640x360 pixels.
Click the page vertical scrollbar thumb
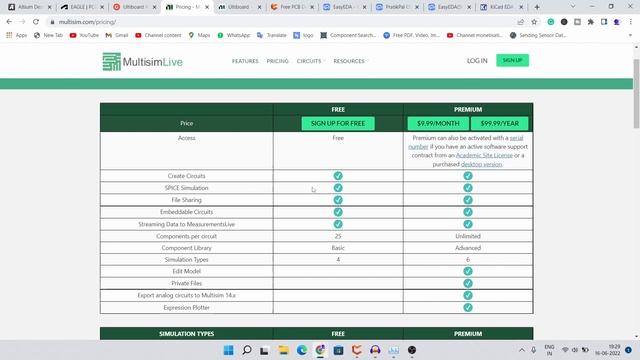click(636, 94)
